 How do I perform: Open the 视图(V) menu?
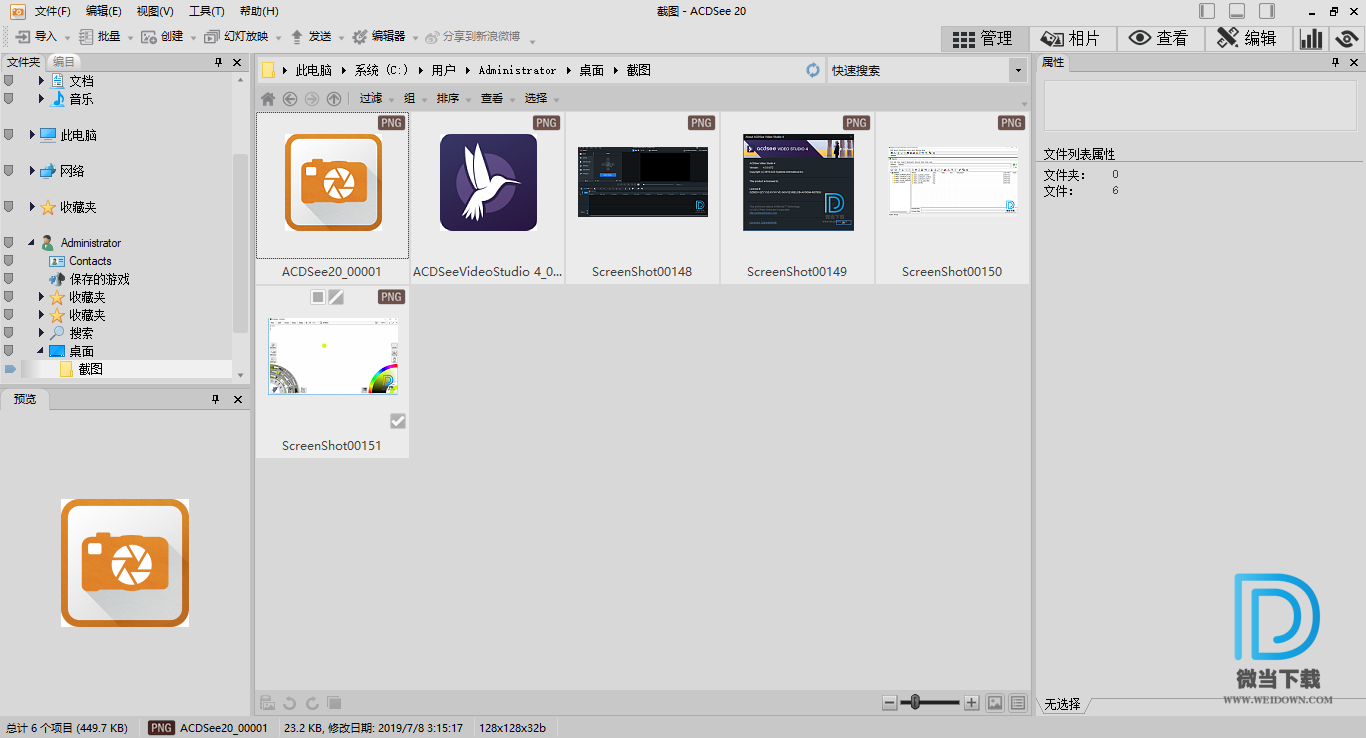(155, 11)
